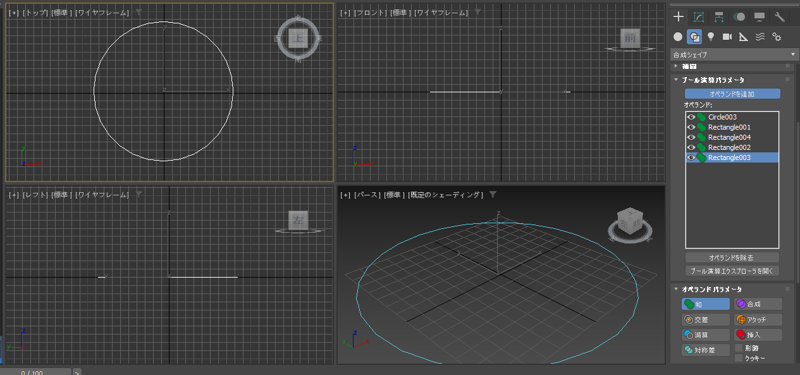Open the 既定のシェーディング shading menu

click(x=446, y=195)
